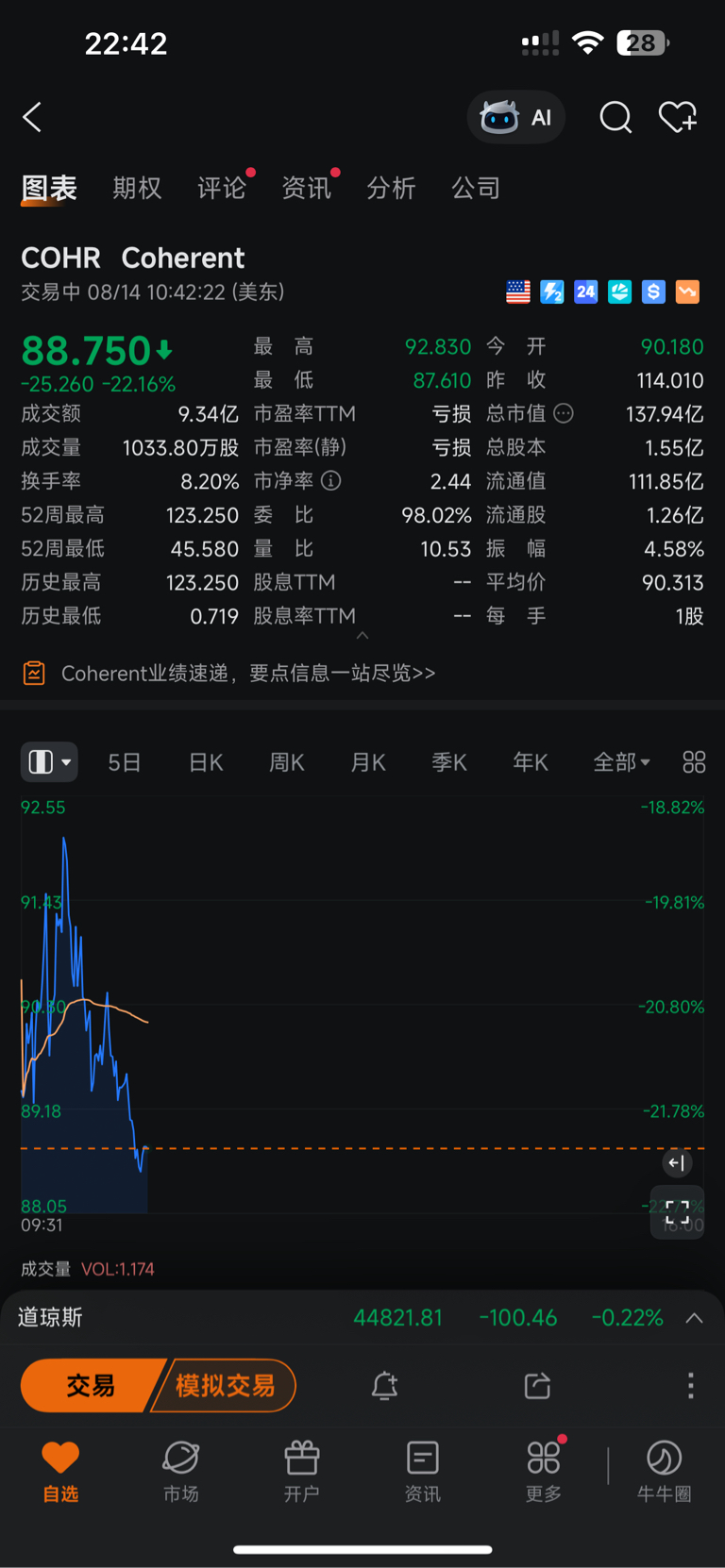Open 牛牛圈 community tab
Screen dimensions: 725x1568
665,1472
